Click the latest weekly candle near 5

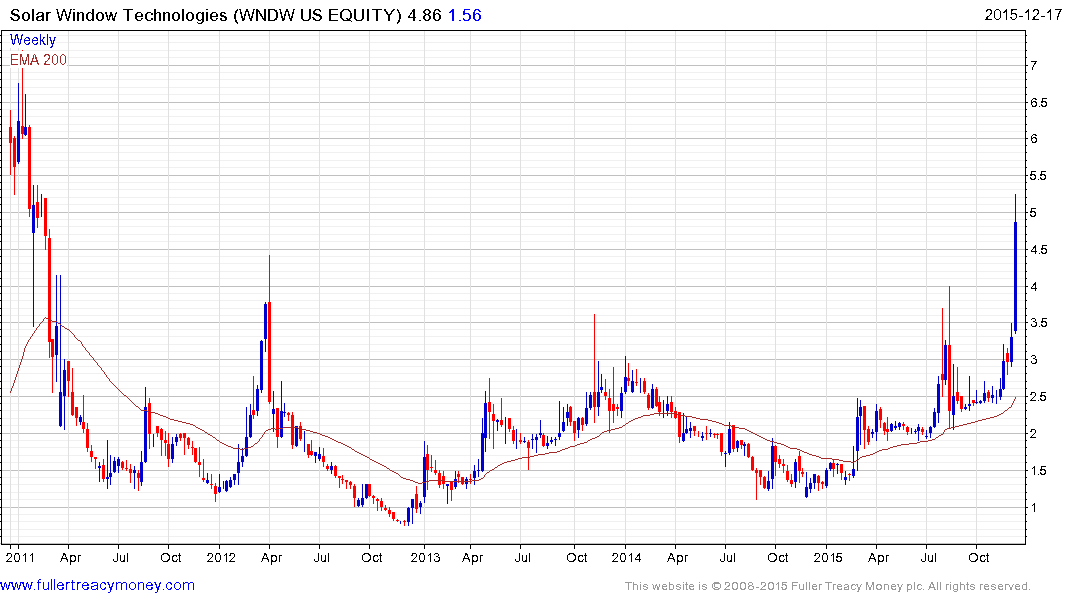[1015, 264]
